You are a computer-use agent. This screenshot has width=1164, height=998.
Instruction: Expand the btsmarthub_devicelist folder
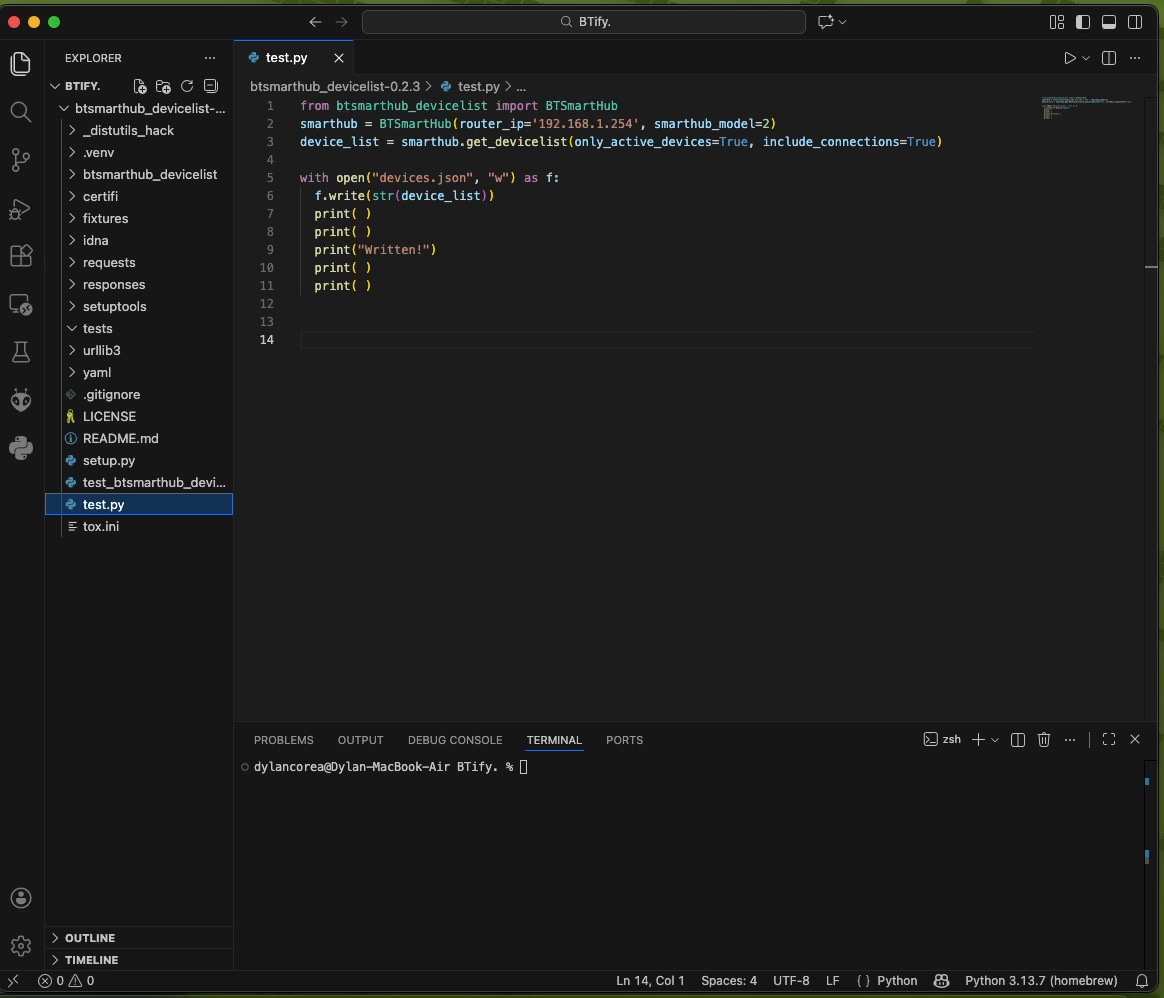[149, 174]
